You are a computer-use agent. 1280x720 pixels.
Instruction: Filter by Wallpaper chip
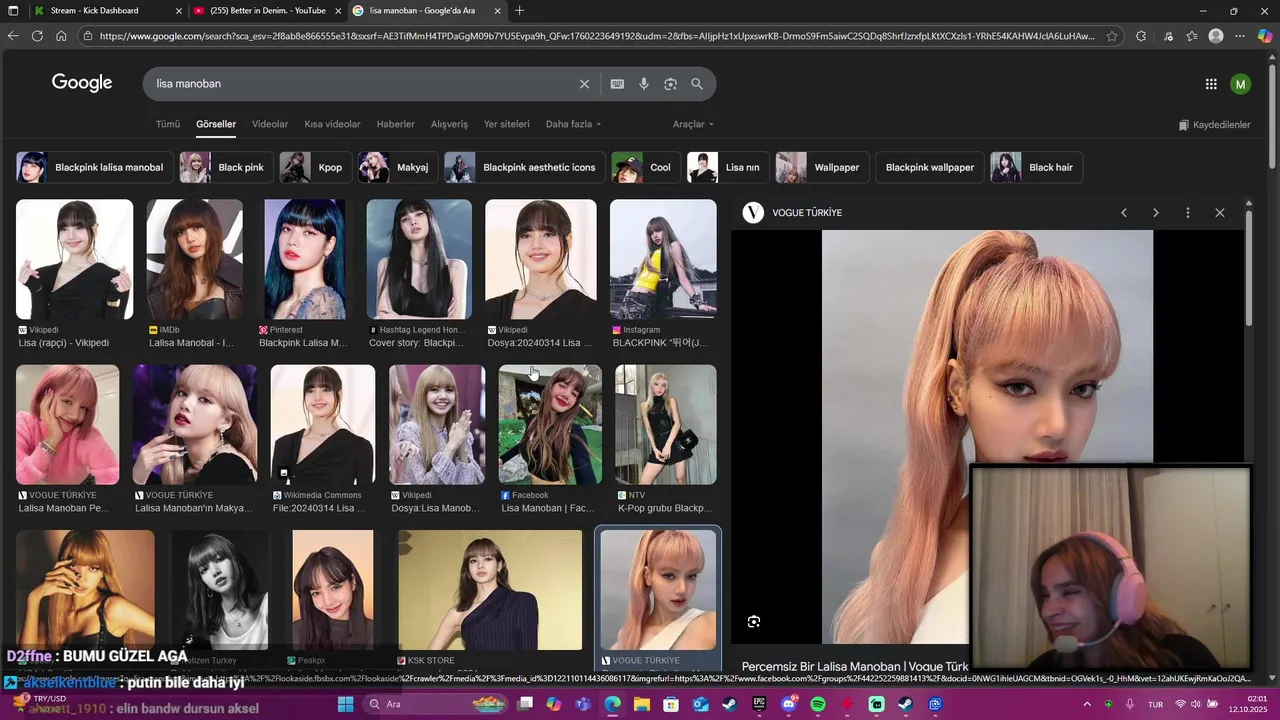pyautogui.click(x=822, y=167)
